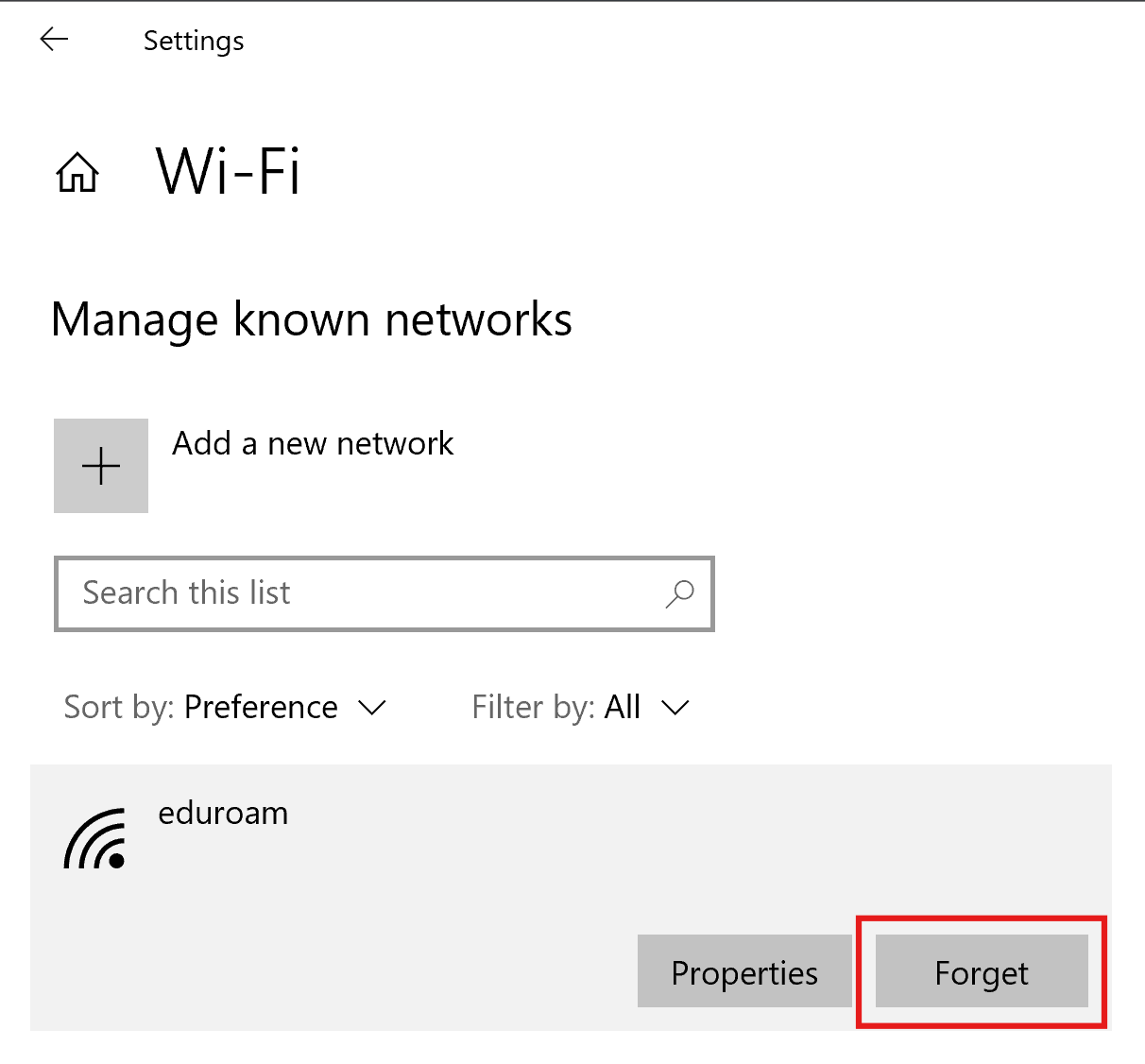The height and width of the screenshot is (1064, 1145).
Task: Click the plus icon to add network
Action: pos(100,466)
